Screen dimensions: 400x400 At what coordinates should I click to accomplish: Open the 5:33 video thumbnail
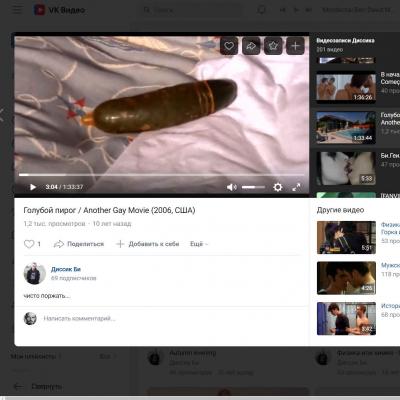(346, 168)
